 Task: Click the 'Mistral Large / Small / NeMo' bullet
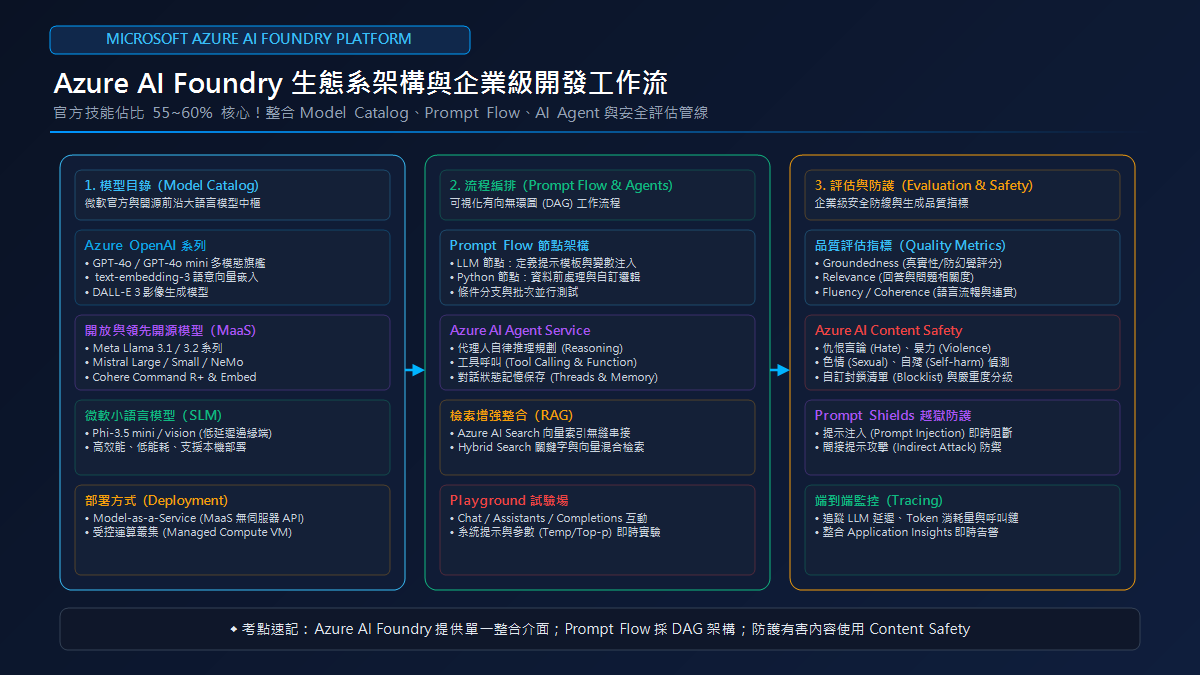click(x=163, y=362)
